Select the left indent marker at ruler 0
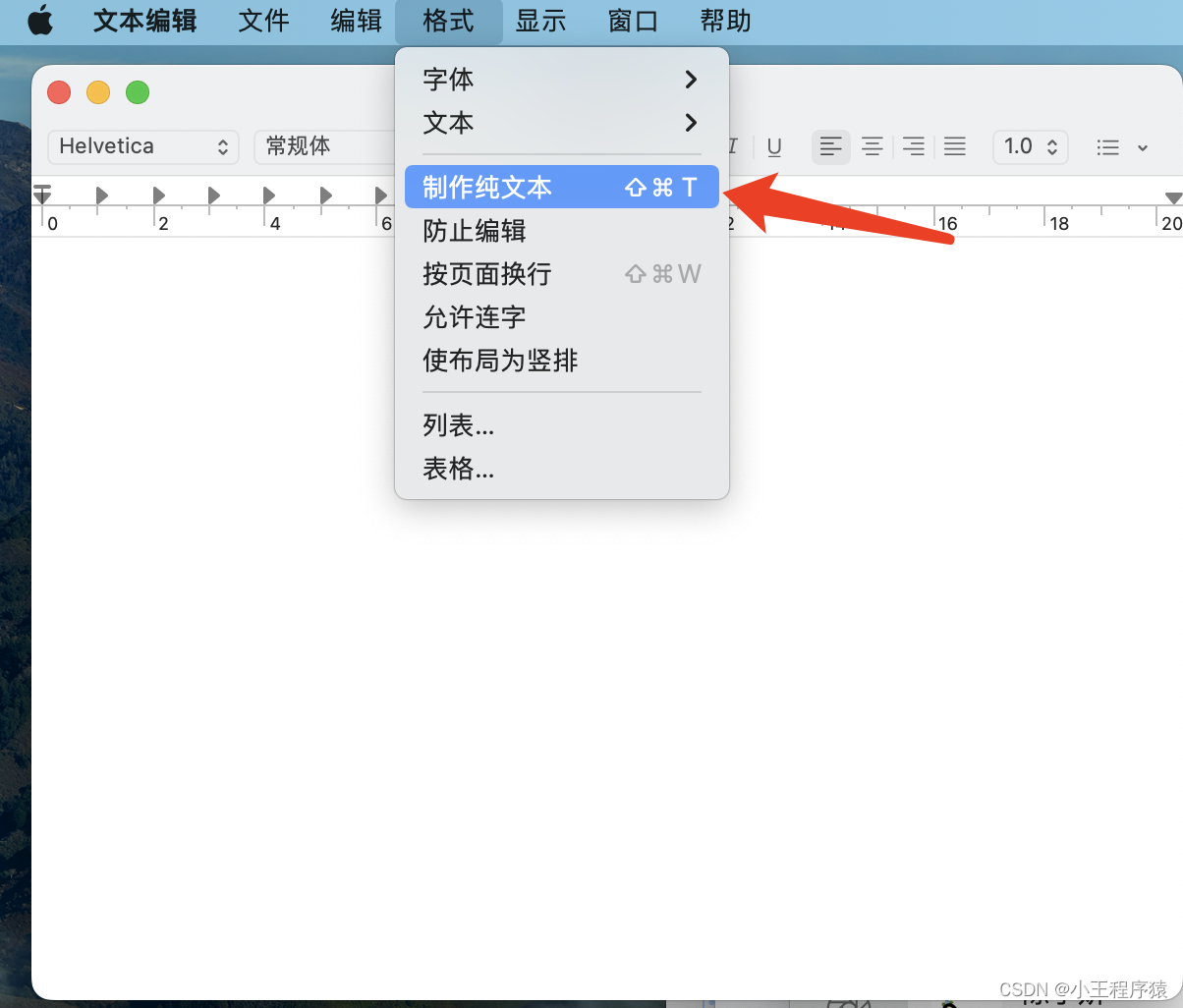The image size is (1183, 1008). click(42, 194)
